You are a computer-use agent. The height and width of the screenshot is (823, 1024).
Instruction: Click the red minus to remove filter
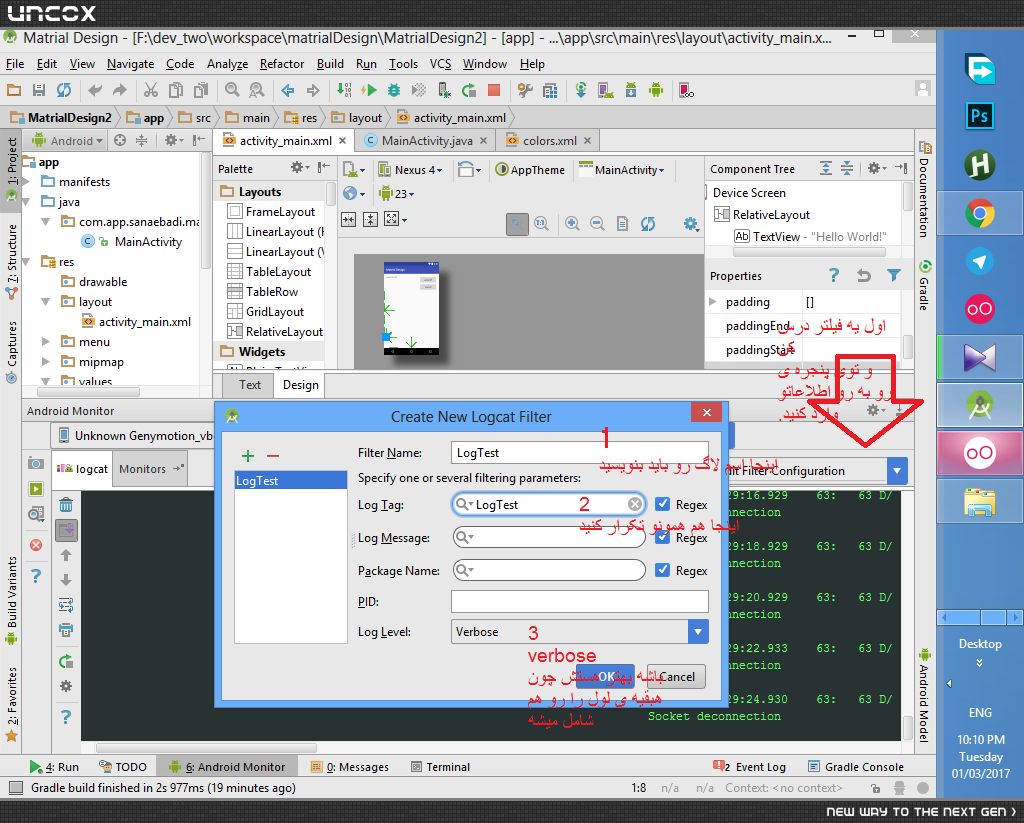click(273, 456)
